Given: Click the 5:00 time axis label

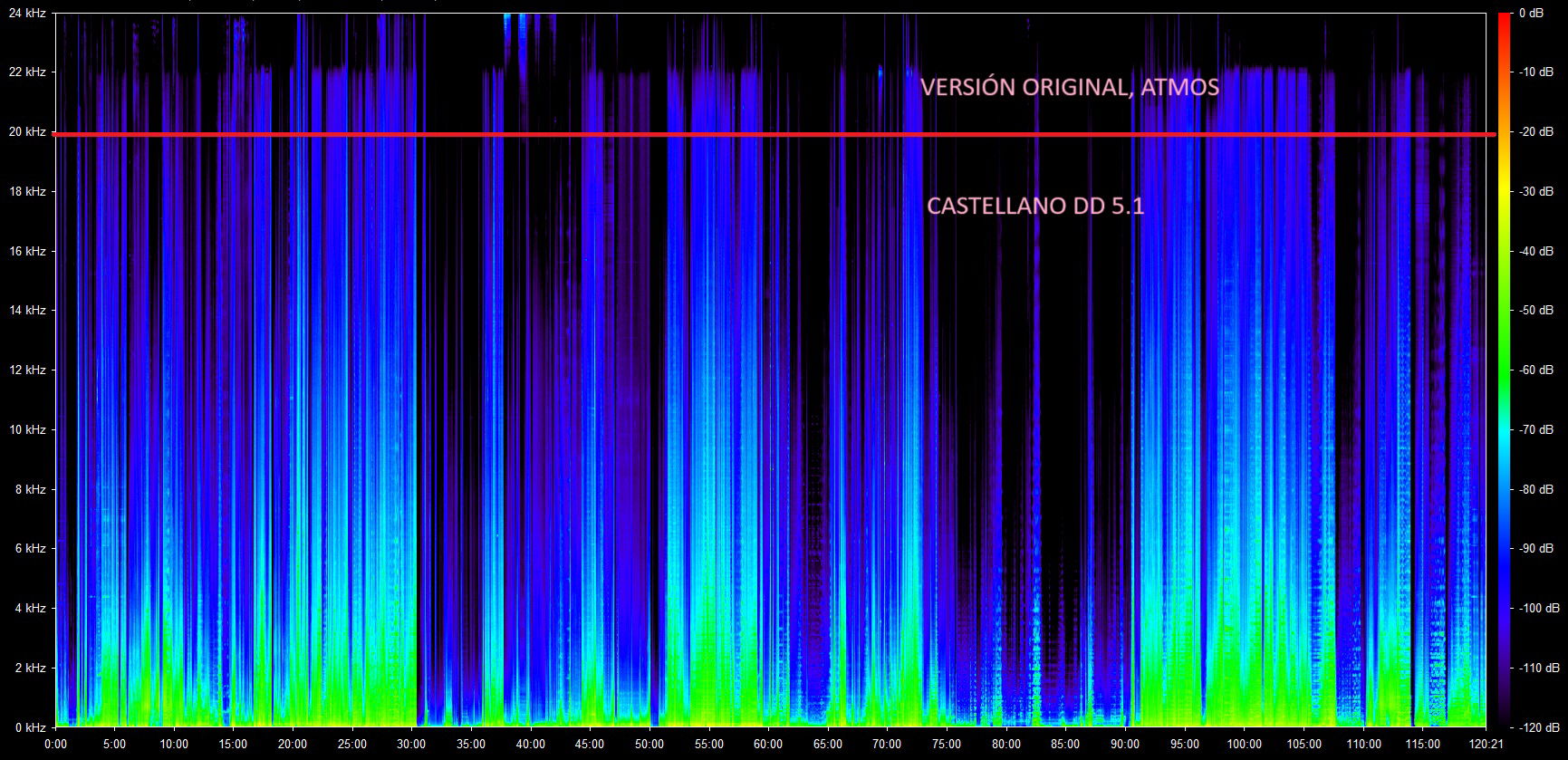Looking at the screenshot, I should click(x=115, y=745).
